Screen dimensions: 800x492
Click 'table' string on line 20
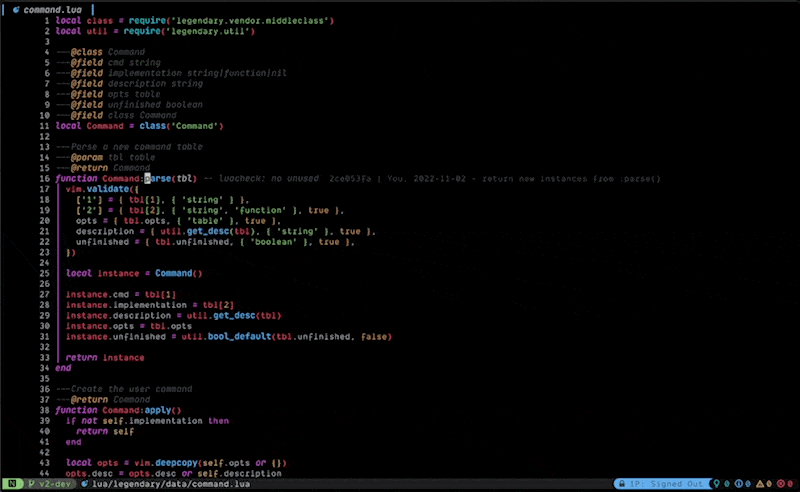tap(203, 221)
